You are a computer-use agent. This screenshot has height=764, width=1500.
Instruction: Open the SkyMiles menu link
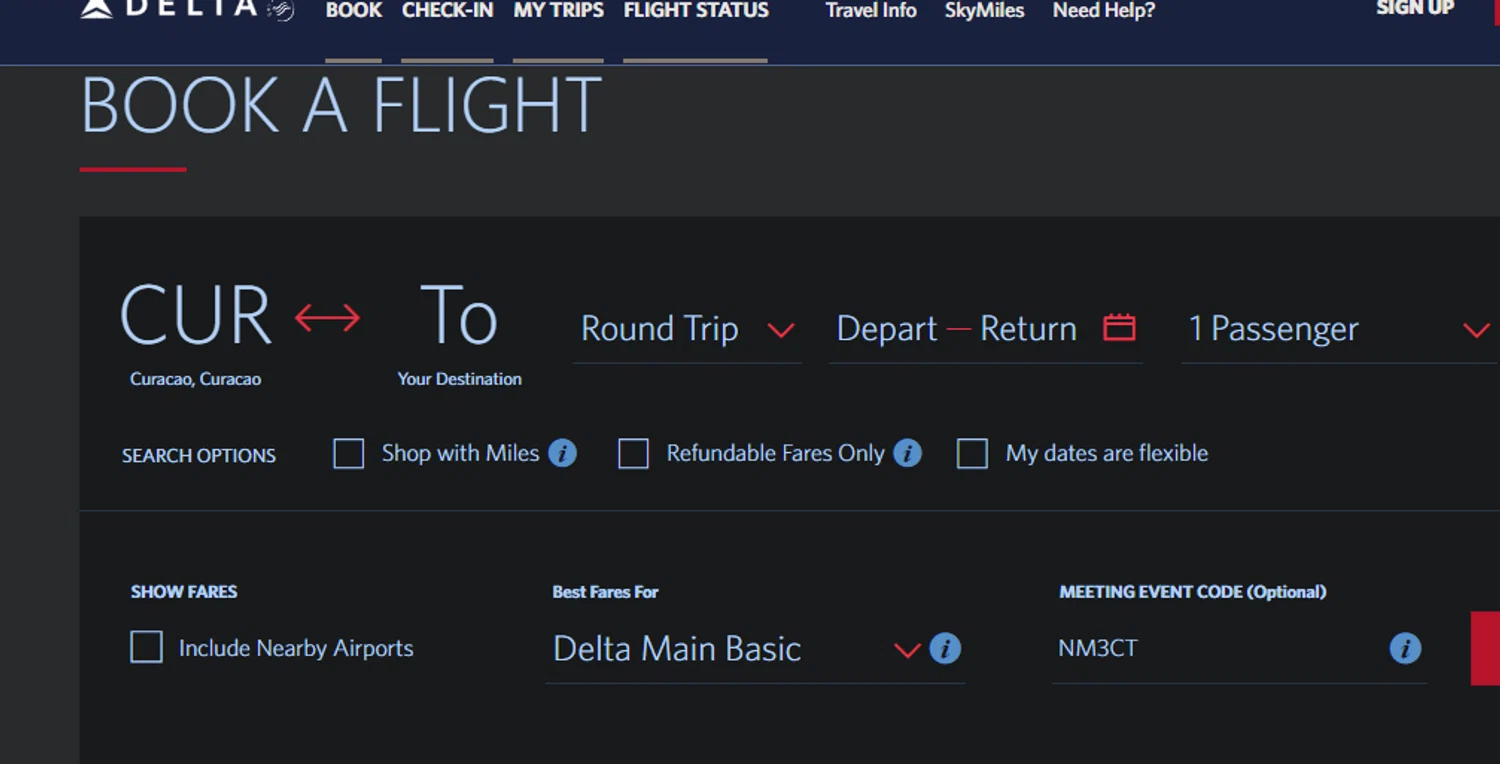point(984,11)
